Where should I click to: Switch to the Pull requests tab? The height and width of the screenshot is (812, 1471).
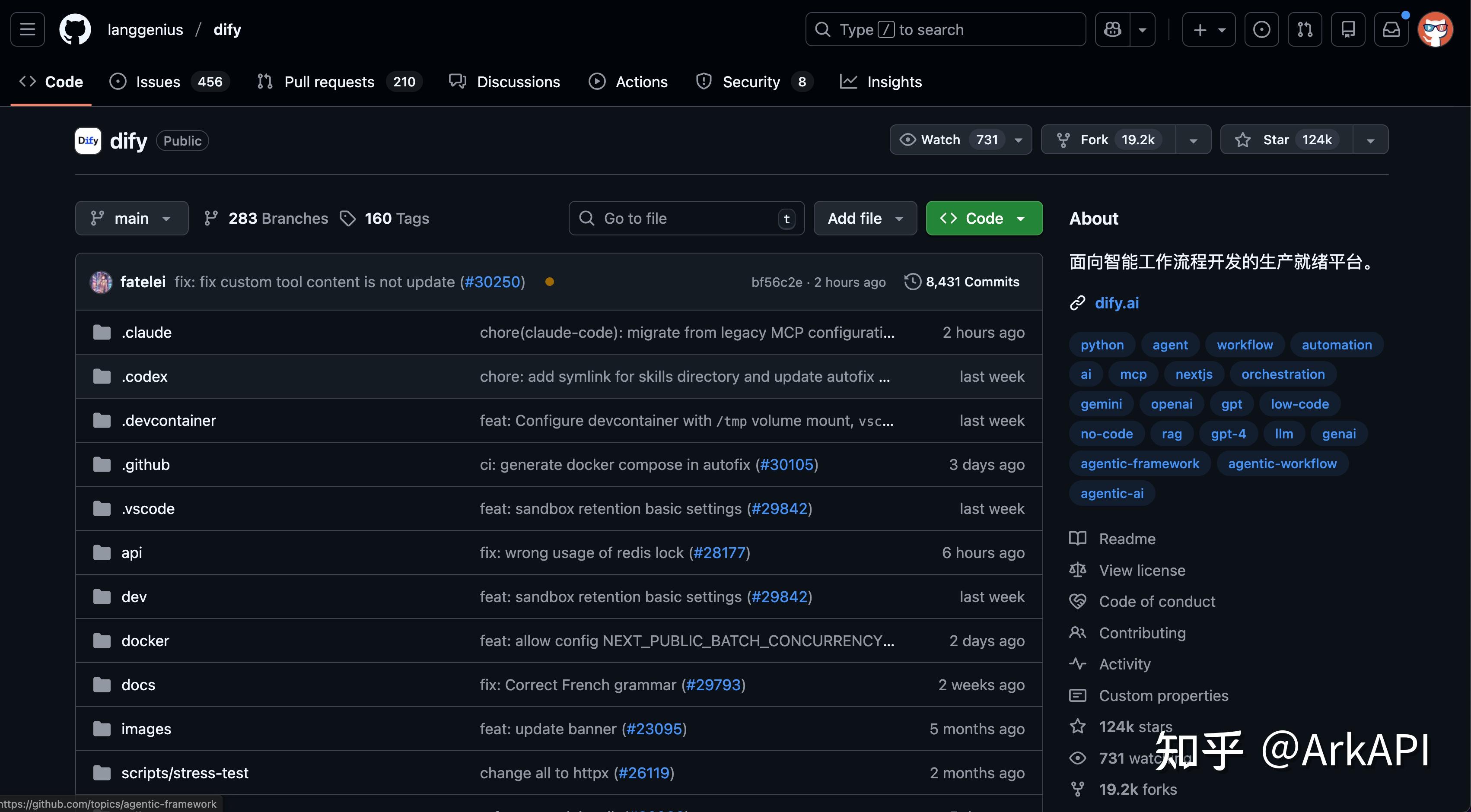coord(339,82)
